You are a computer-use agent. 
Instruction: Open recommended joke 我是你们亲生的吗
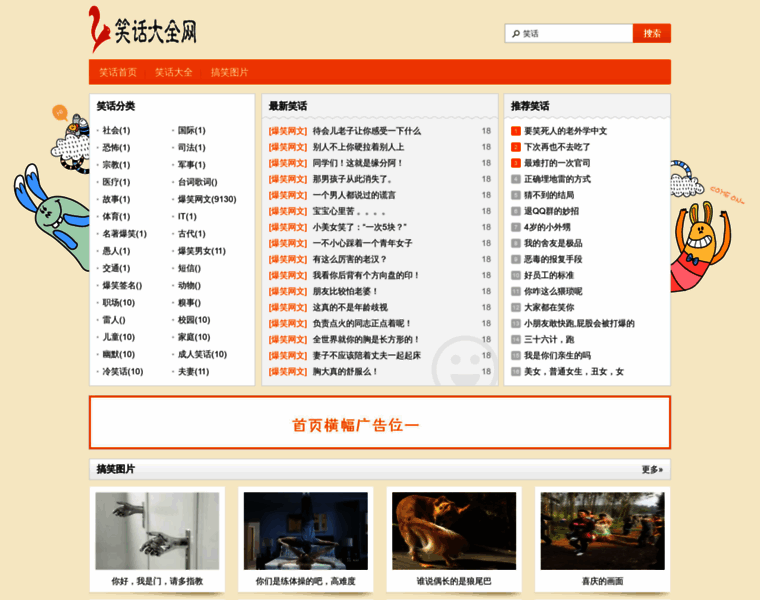pos(557,355)
